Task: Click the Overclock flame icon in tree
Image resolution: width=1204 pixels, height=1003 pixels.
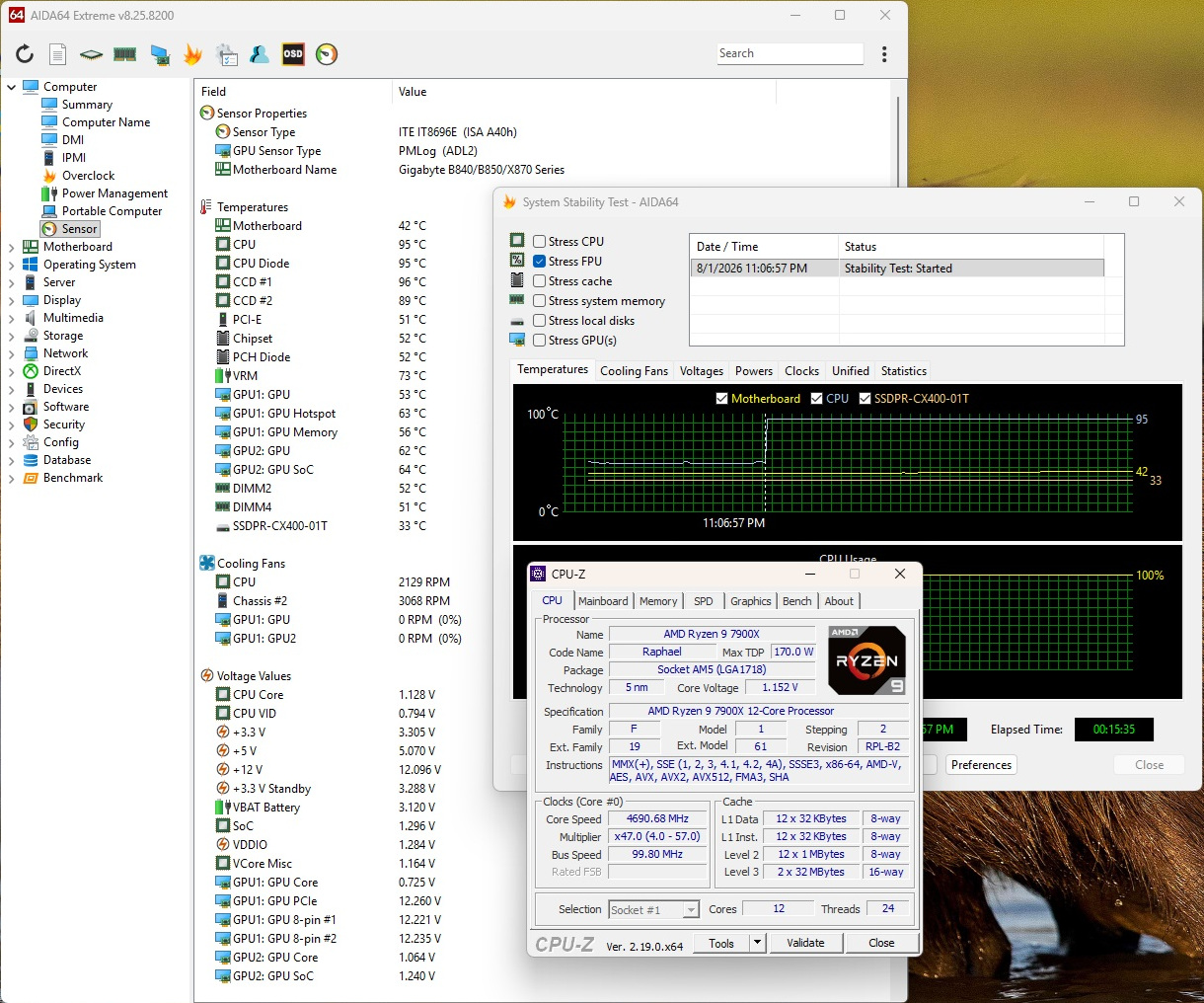Action: 49,176
